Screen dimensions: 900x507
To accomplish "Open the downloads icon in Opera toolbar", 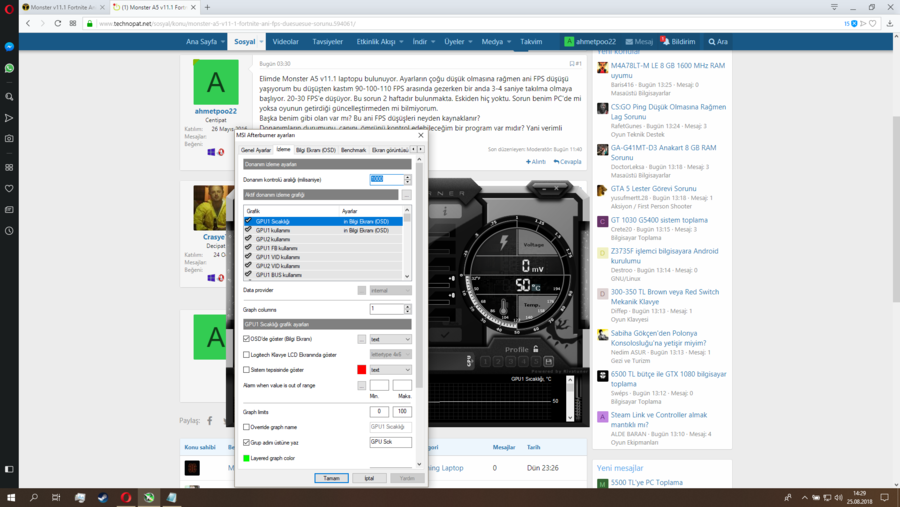I will tap(890, 24).
